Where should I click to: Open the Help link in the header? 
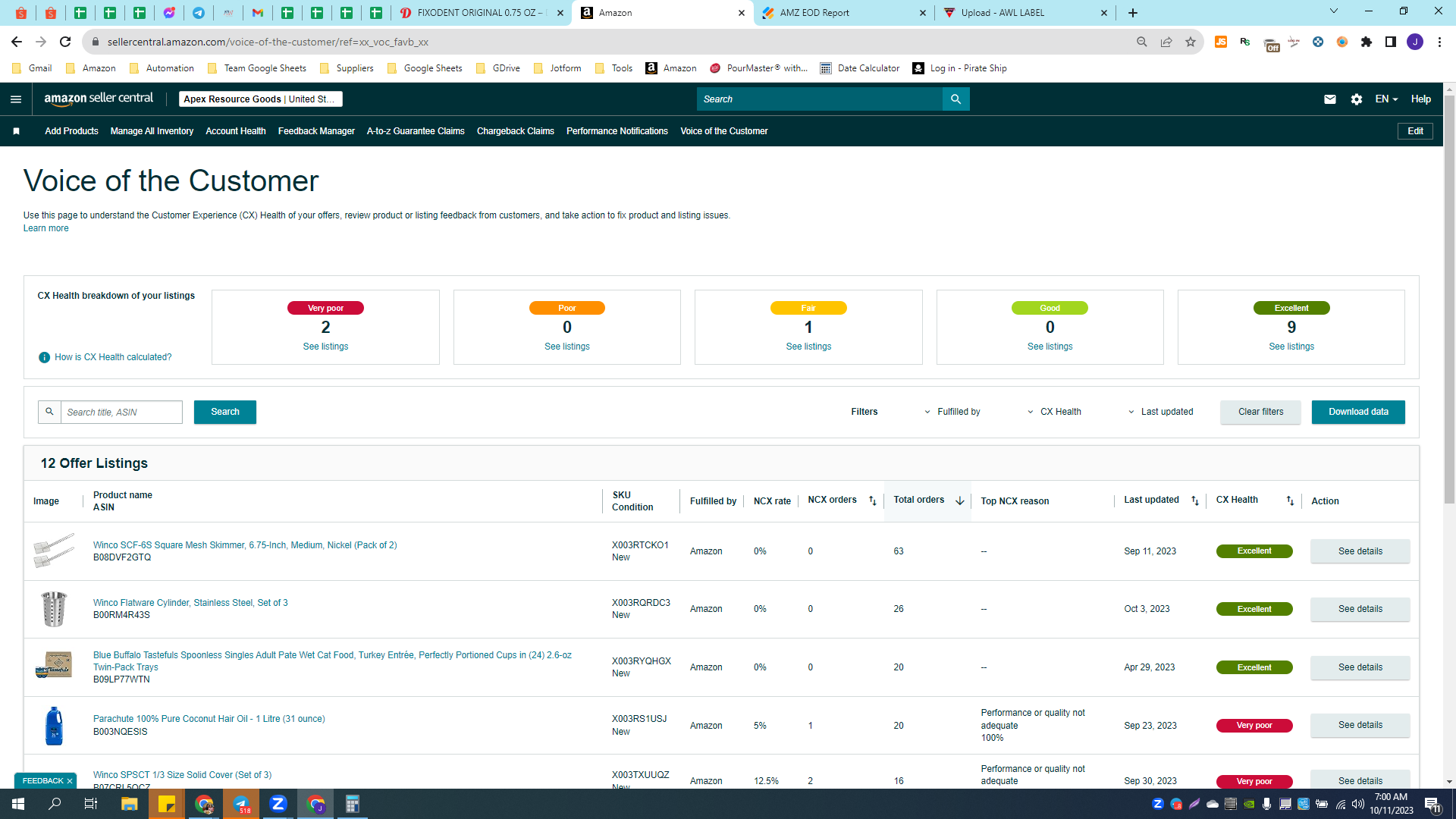click(1420, 99)
